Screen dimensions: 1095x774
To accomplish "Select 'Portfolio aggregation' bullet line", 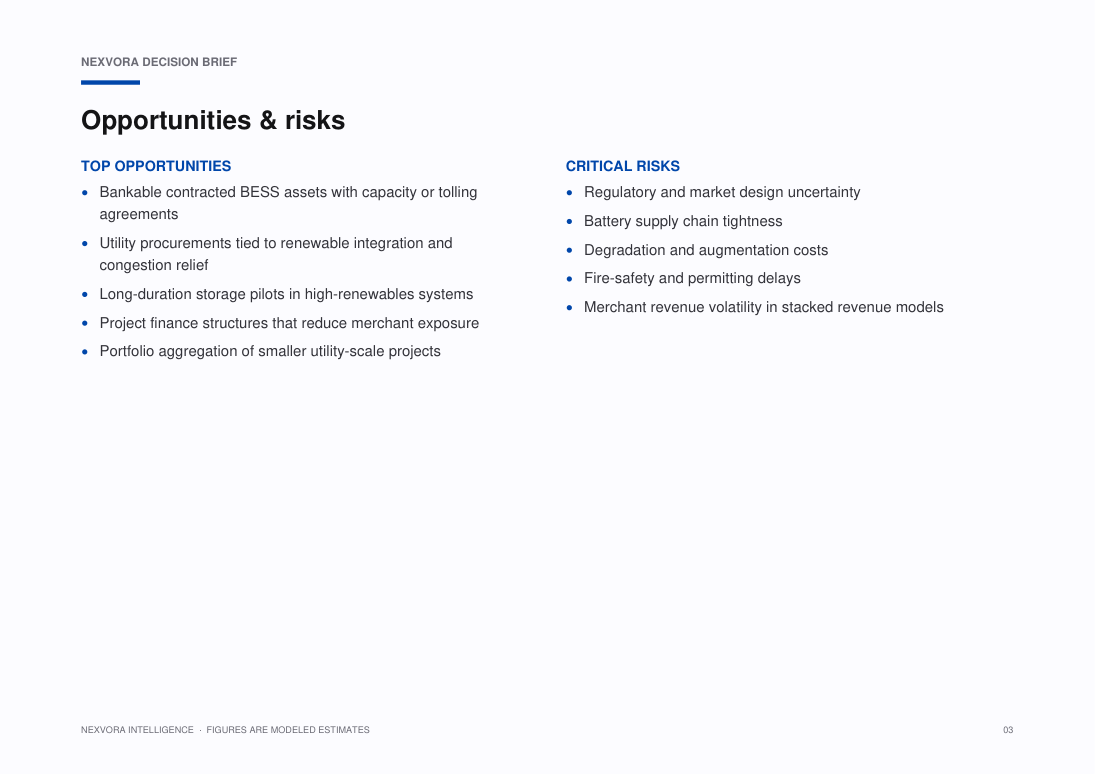I will (x=270, y=351).
